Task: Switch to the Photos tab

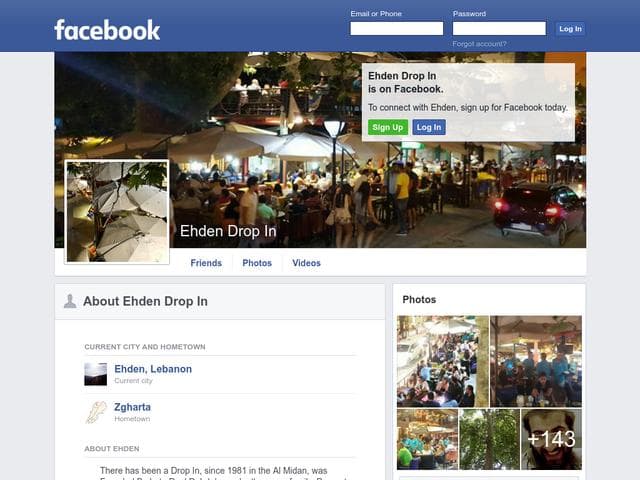Action: (x=257, y=263)
